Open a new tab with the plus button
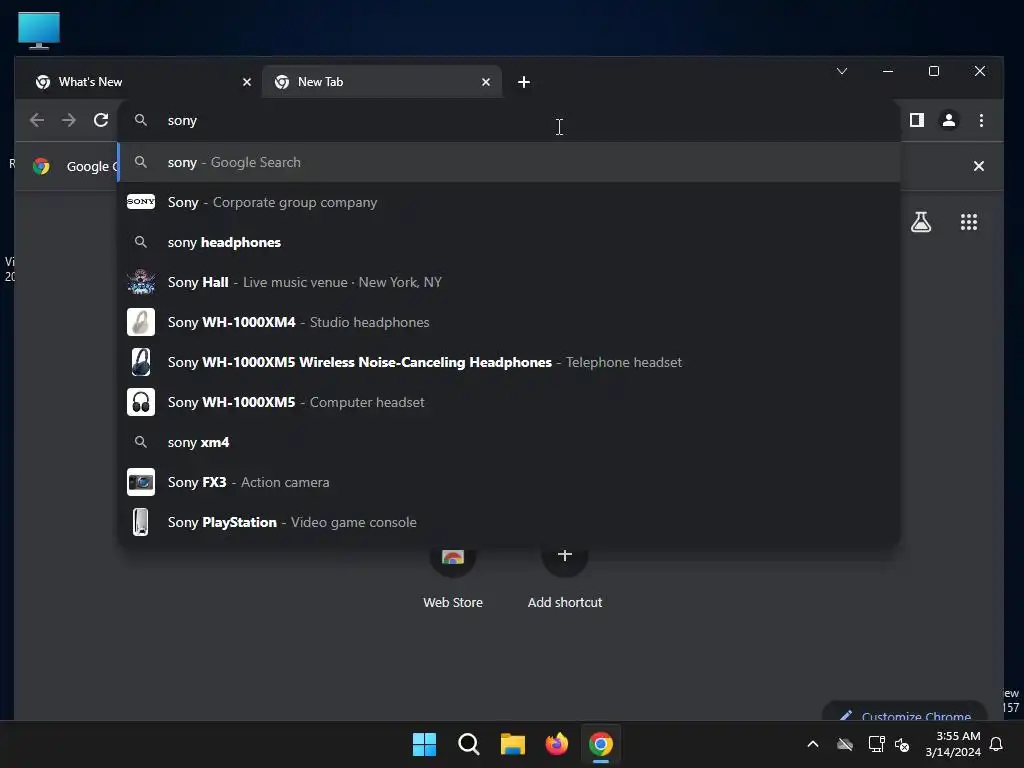1024x768 pixels. [524, 82]
